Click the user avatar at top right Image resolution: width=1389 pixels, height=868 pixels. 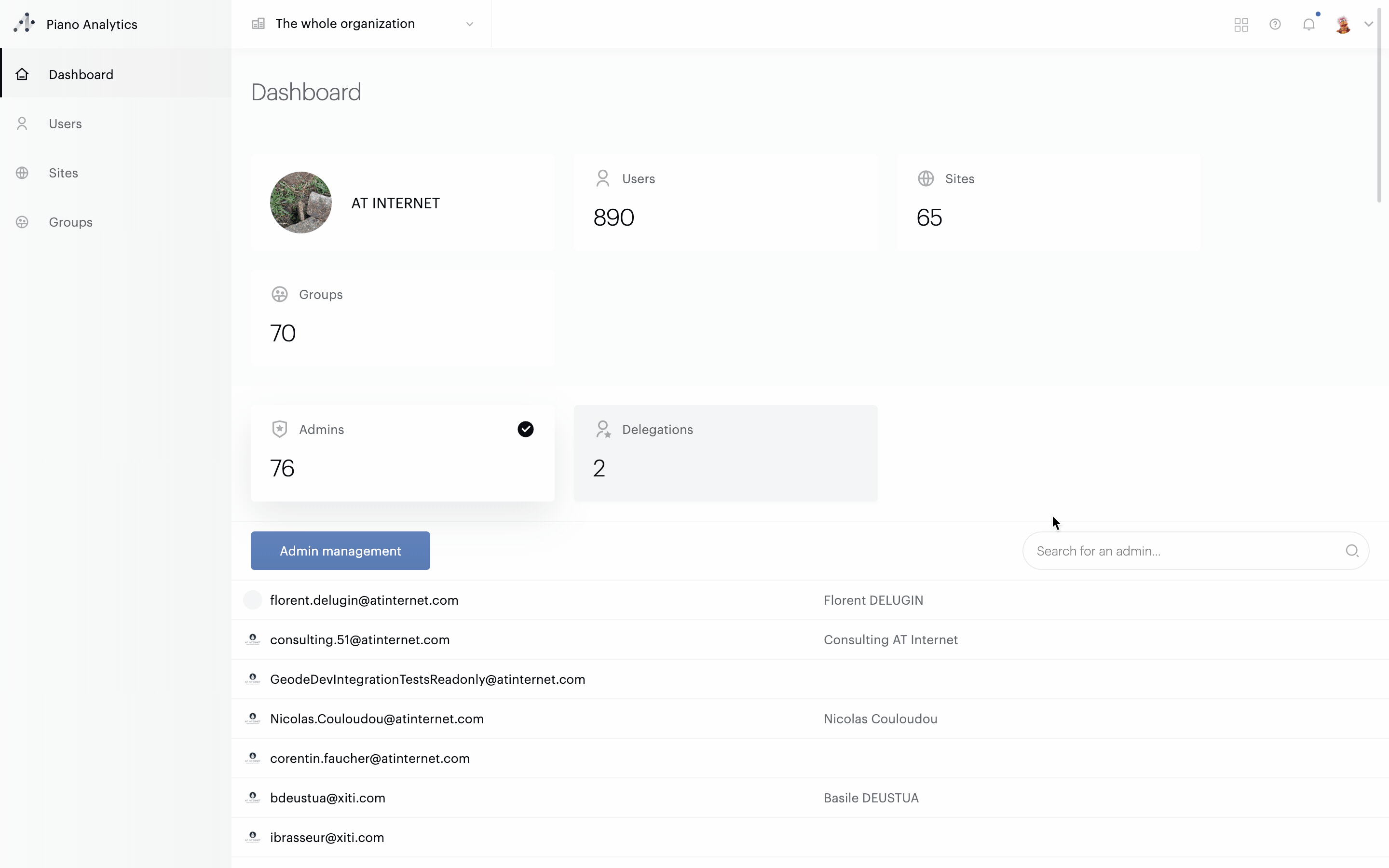(x=1343, y=25)
